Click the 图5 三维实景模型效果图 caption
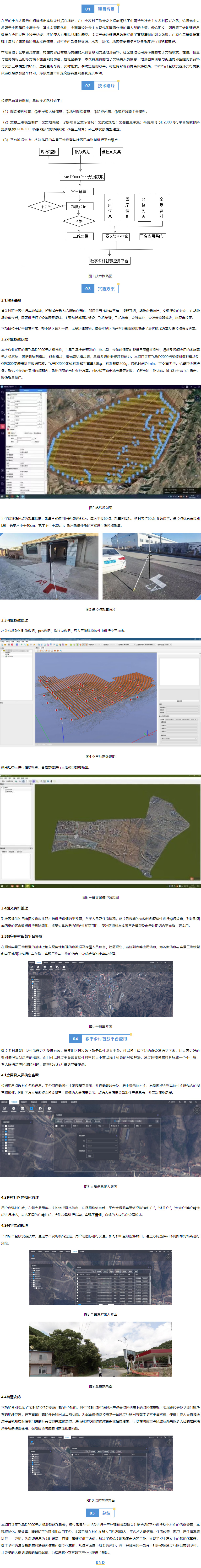The height and width of the screenshot is (1568, 201). (x=100, y=897)
